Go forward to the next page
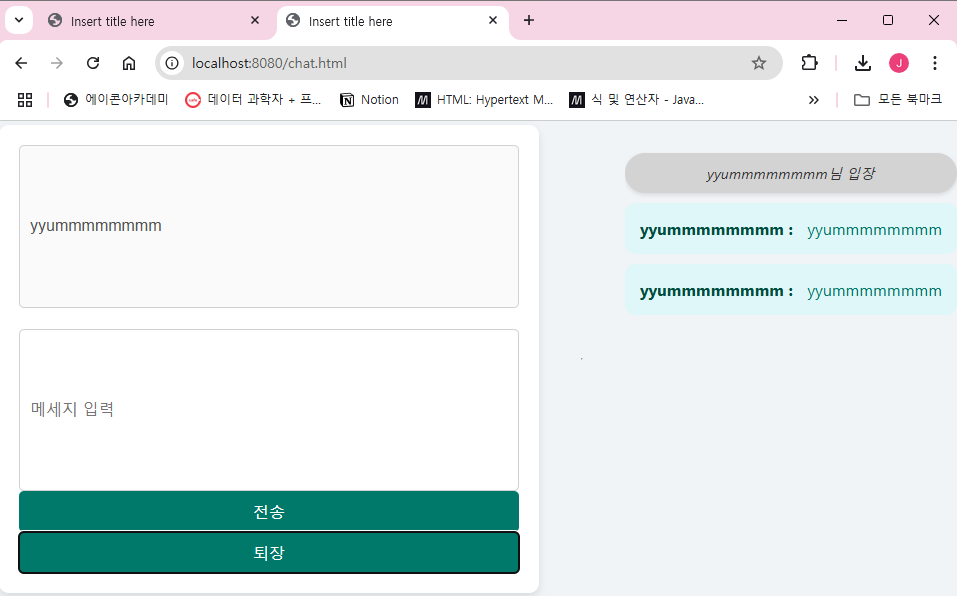 [57, 63]
